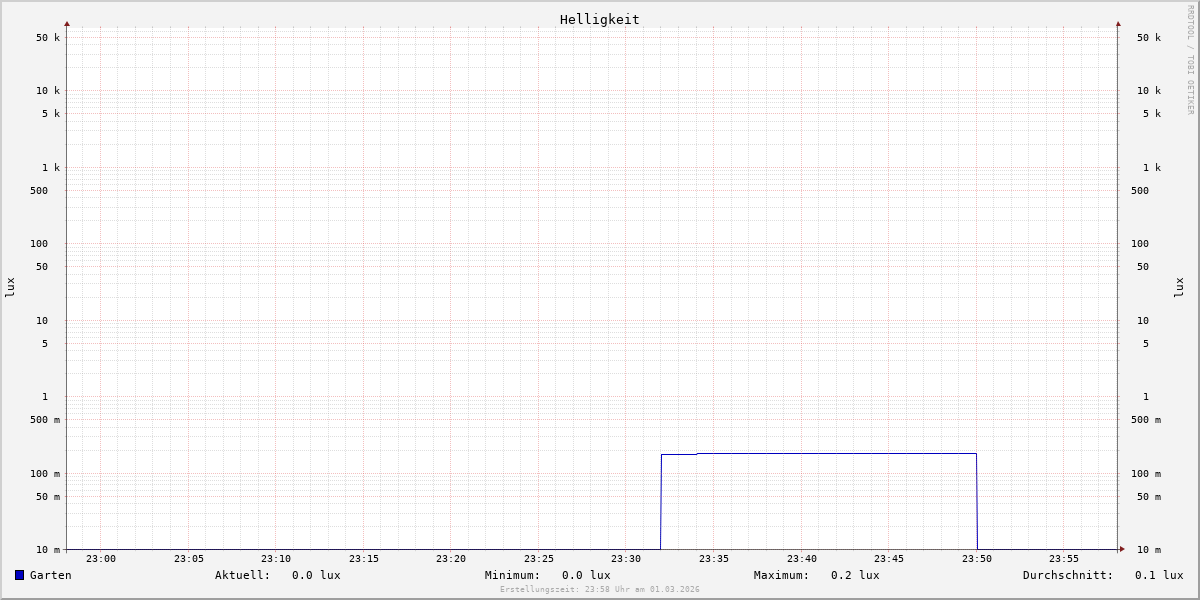Click the 1 k label on right axis
Screen dimensions: 1200x600
(1152, 168)
